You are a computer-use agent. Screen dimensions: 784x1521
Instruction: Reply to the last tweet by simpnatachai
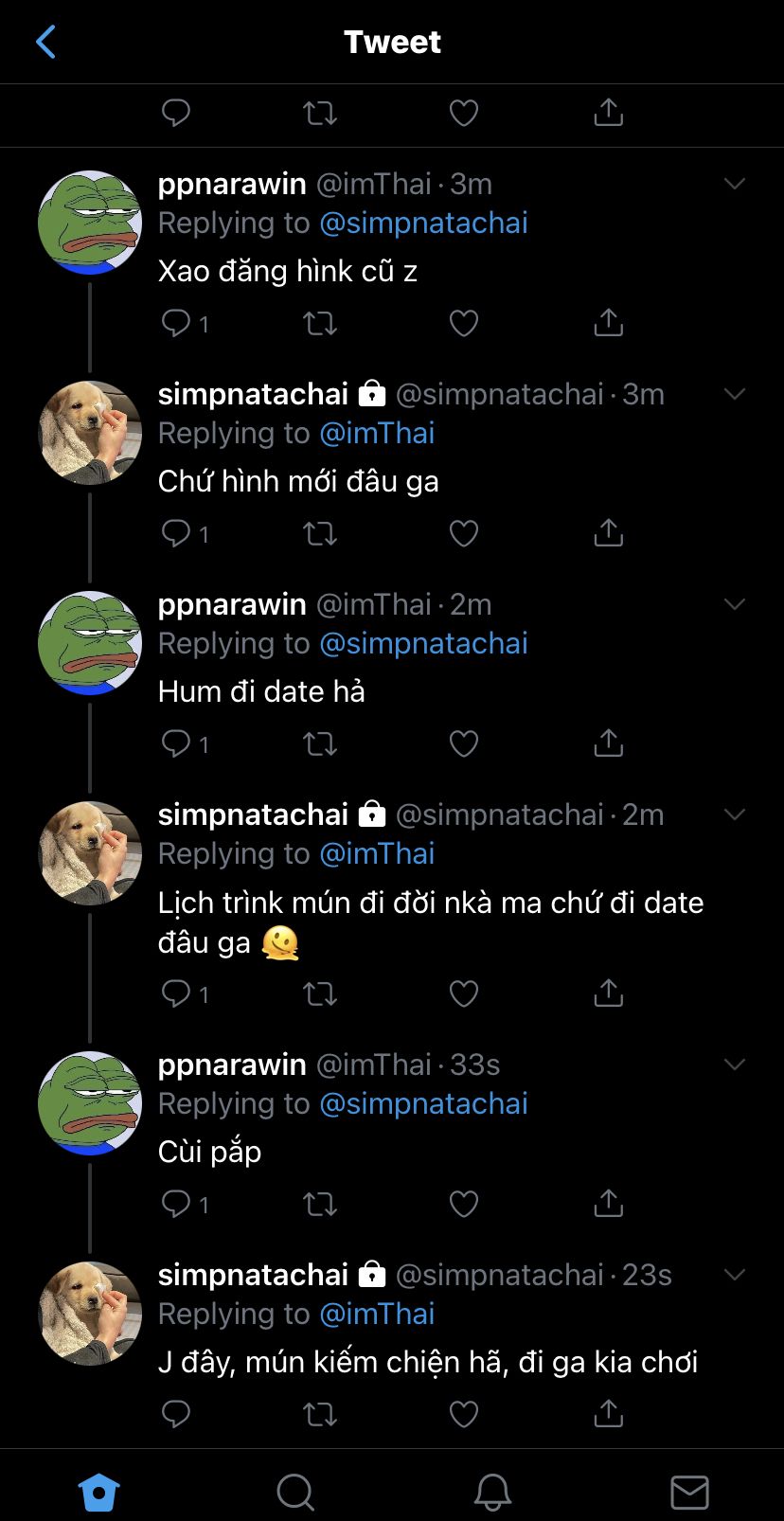176,1415
